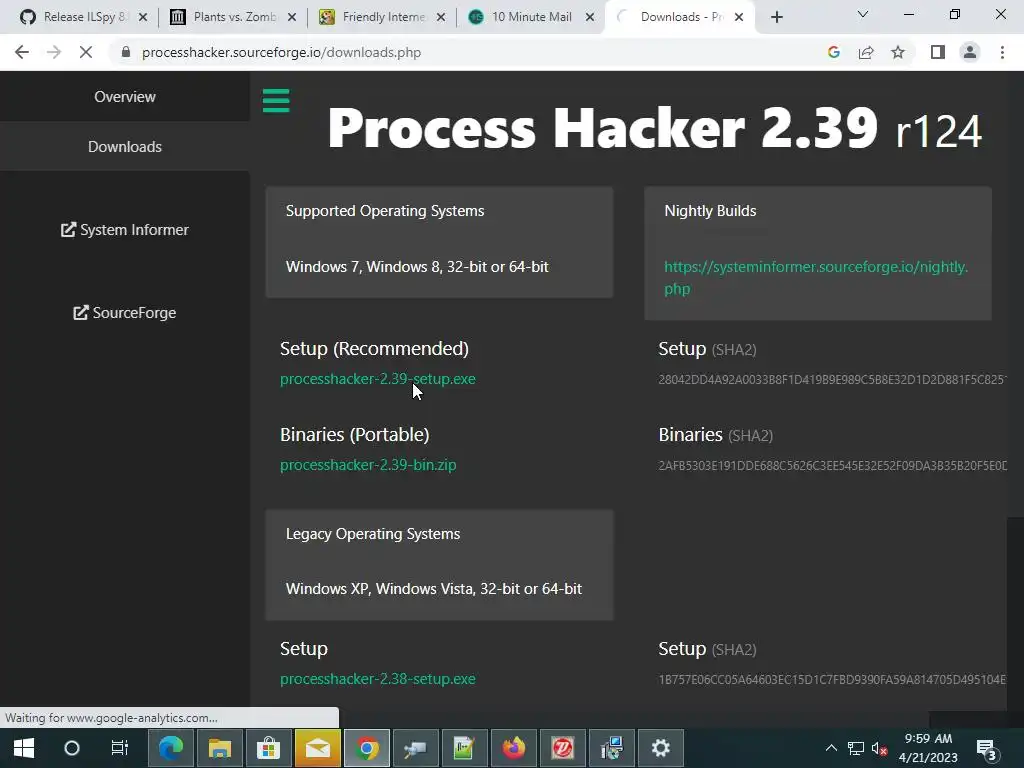Close the Plants vs. Zombies tab
Viewport: 1024px width, 768px height.
click(292, 17)
